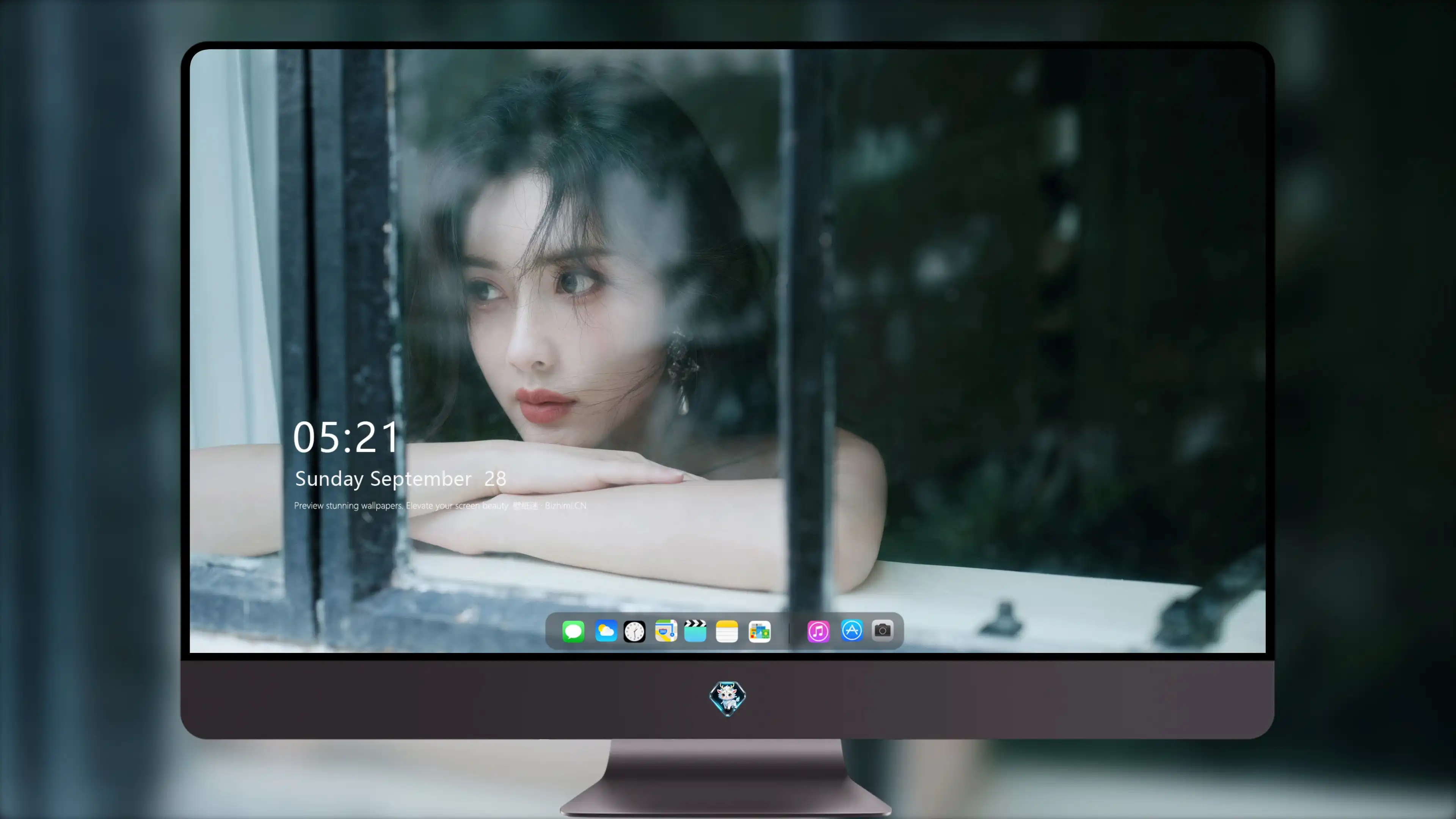
Task: Launch the Clock app from the dock
Action: (634, 631)
